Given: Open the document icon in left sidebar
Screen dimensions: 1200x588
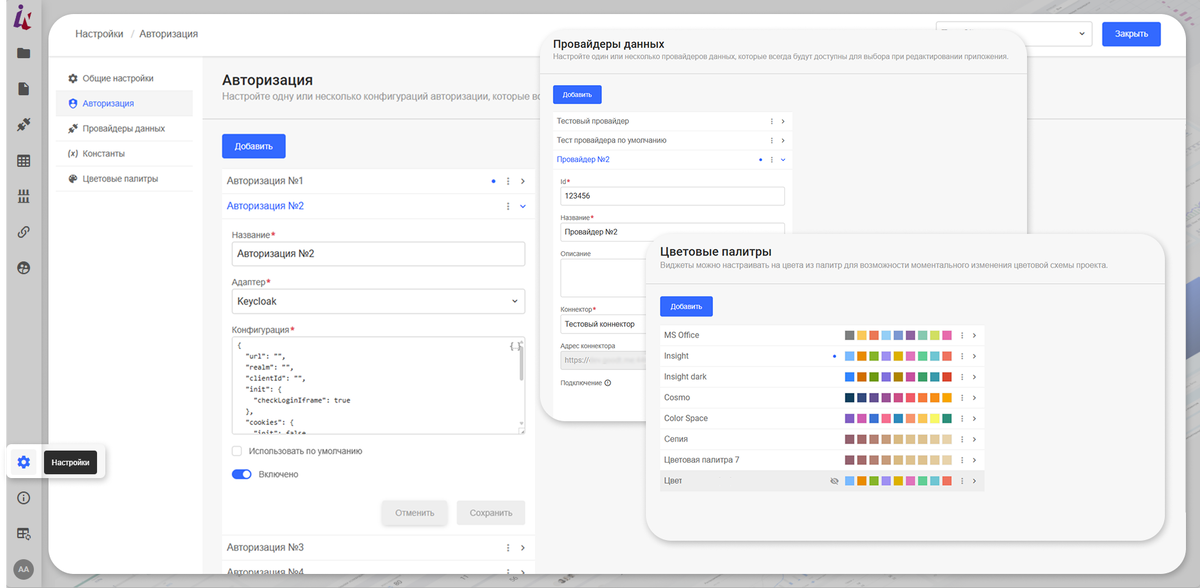Looking at the screenshot, I should [x=24, y=89].
